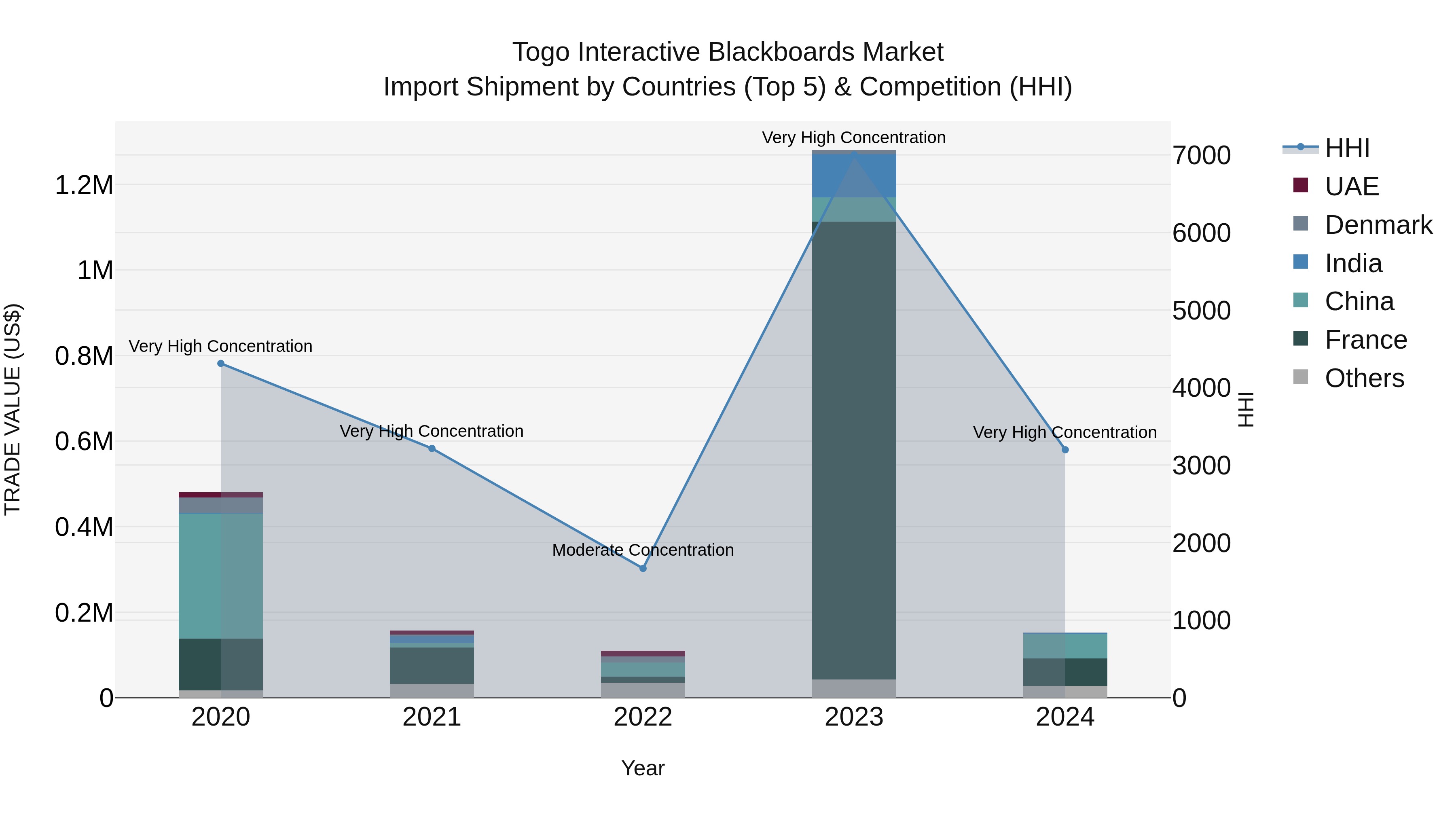1456x819 pixels.
Task: Toggle the China legend label
Action: tap(1359, 301)
